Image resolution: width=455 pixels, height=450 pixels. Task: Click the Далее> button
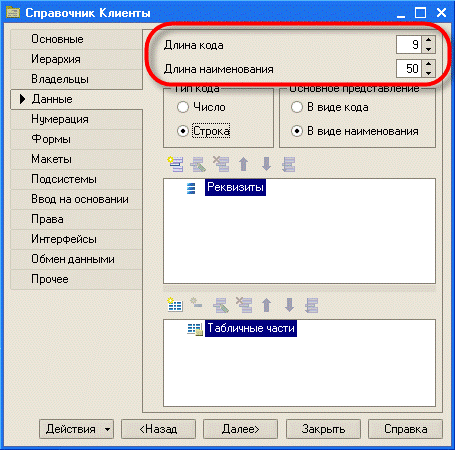click(240, 429)
